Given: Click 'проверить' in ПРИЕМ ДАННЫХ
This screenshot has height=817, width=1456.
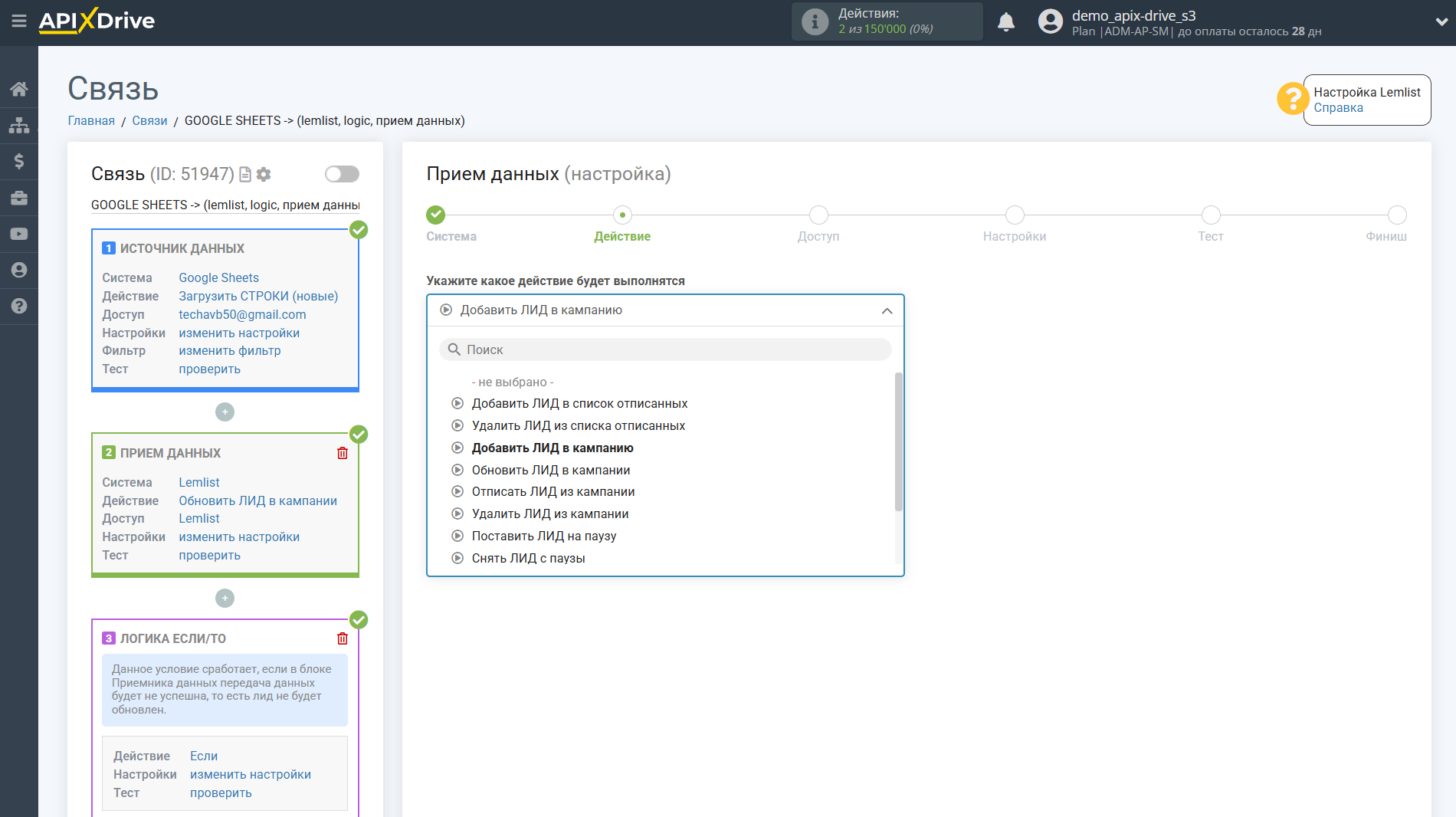Looking at the screenshot, I should [x=209, y=556].
